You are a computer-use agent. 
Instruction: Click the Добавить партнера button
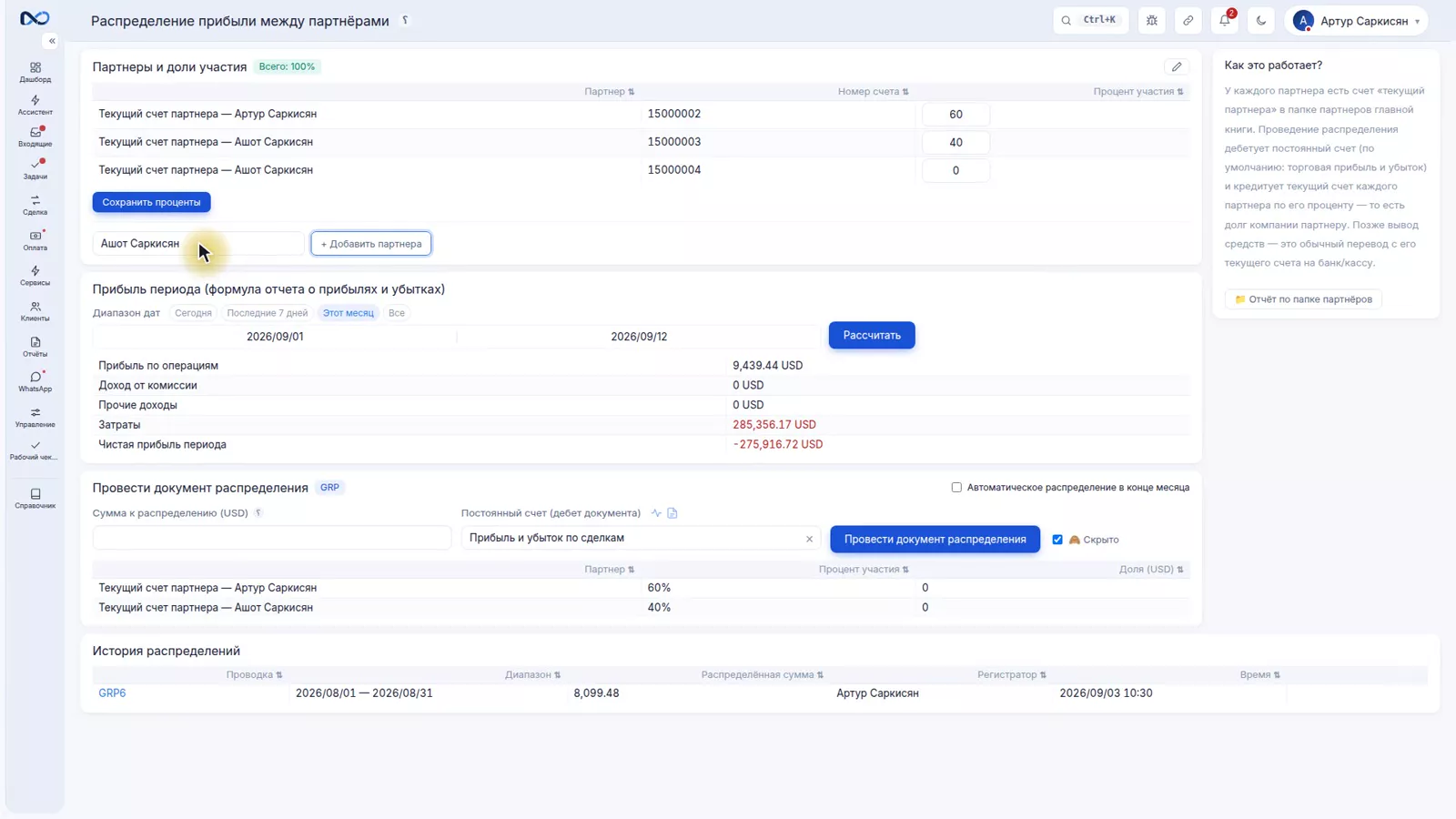(x=371, y=244)
